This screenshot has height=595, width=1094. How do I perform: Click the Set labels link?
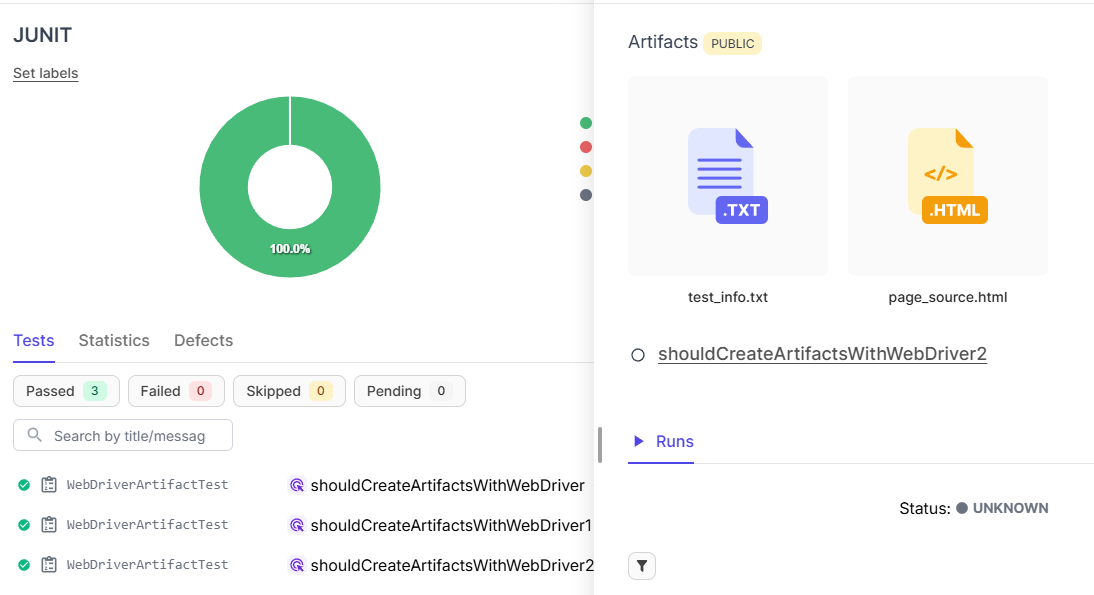coord(45,73)
